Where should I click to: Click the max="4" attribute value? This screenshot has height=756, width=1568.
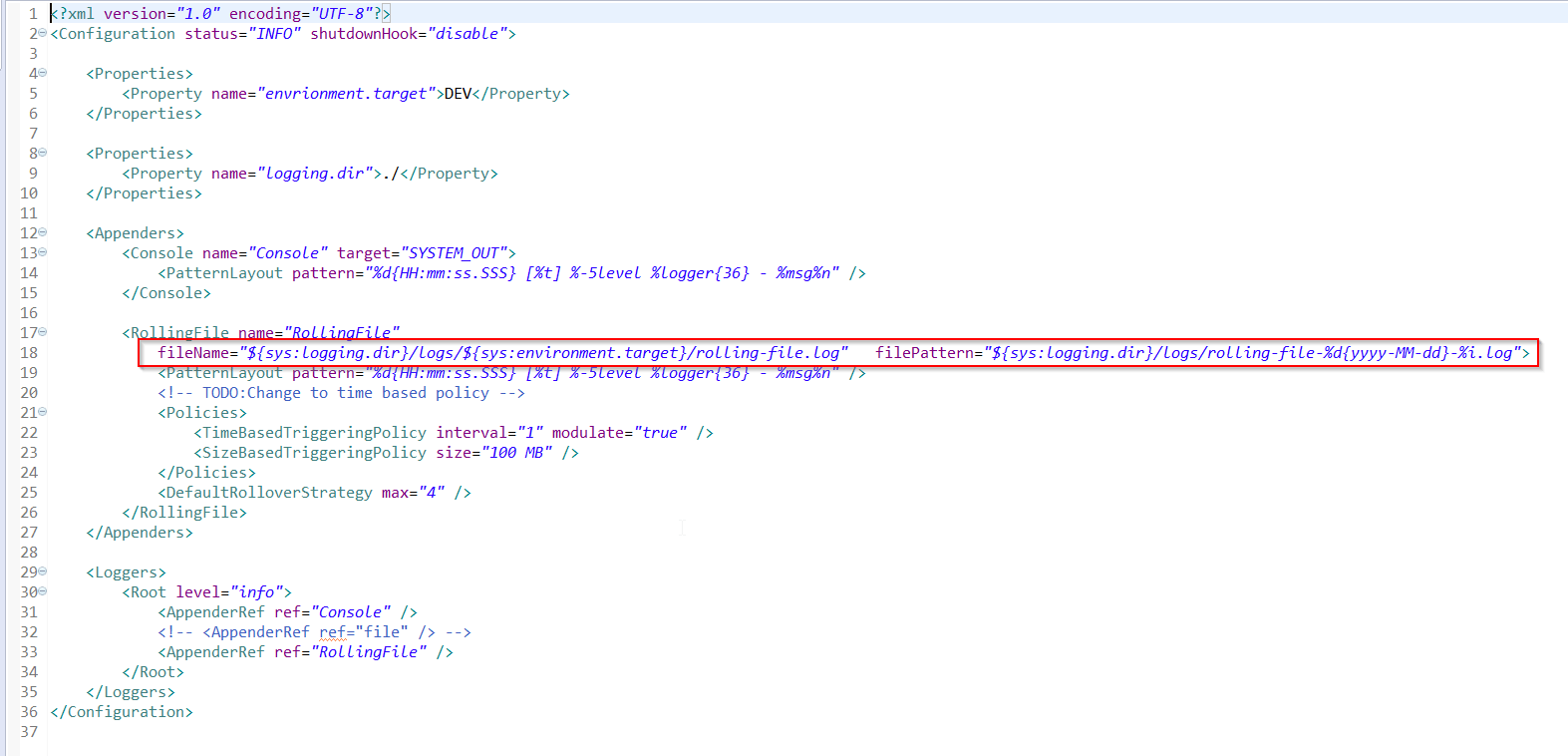(432, 493)
